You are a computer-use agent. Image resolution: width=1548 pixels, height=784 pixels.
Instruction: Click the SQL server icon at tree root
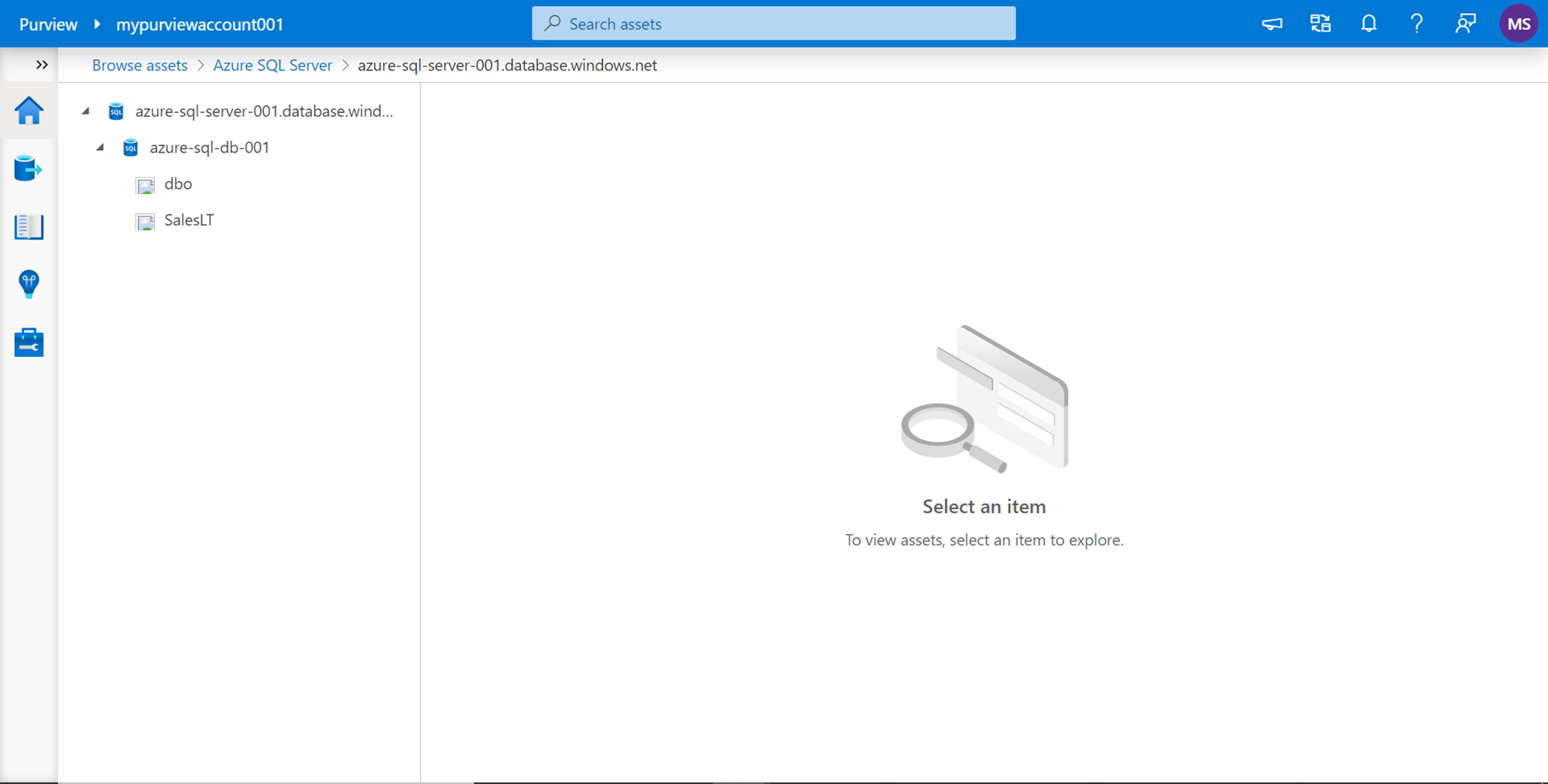(116, 111)
